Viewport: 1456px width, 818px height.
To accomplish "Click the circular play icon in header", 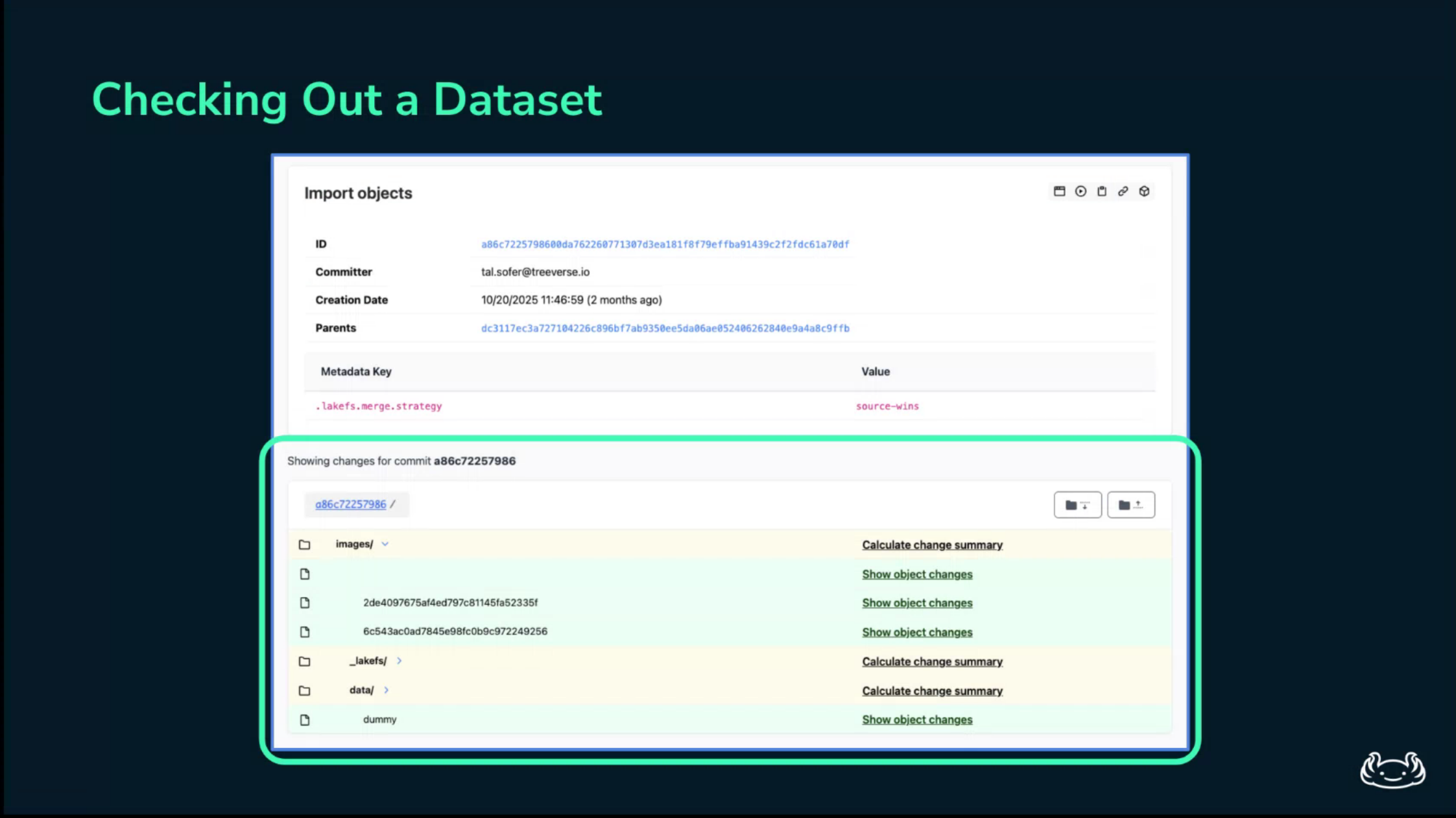I will coord(1080,191).
